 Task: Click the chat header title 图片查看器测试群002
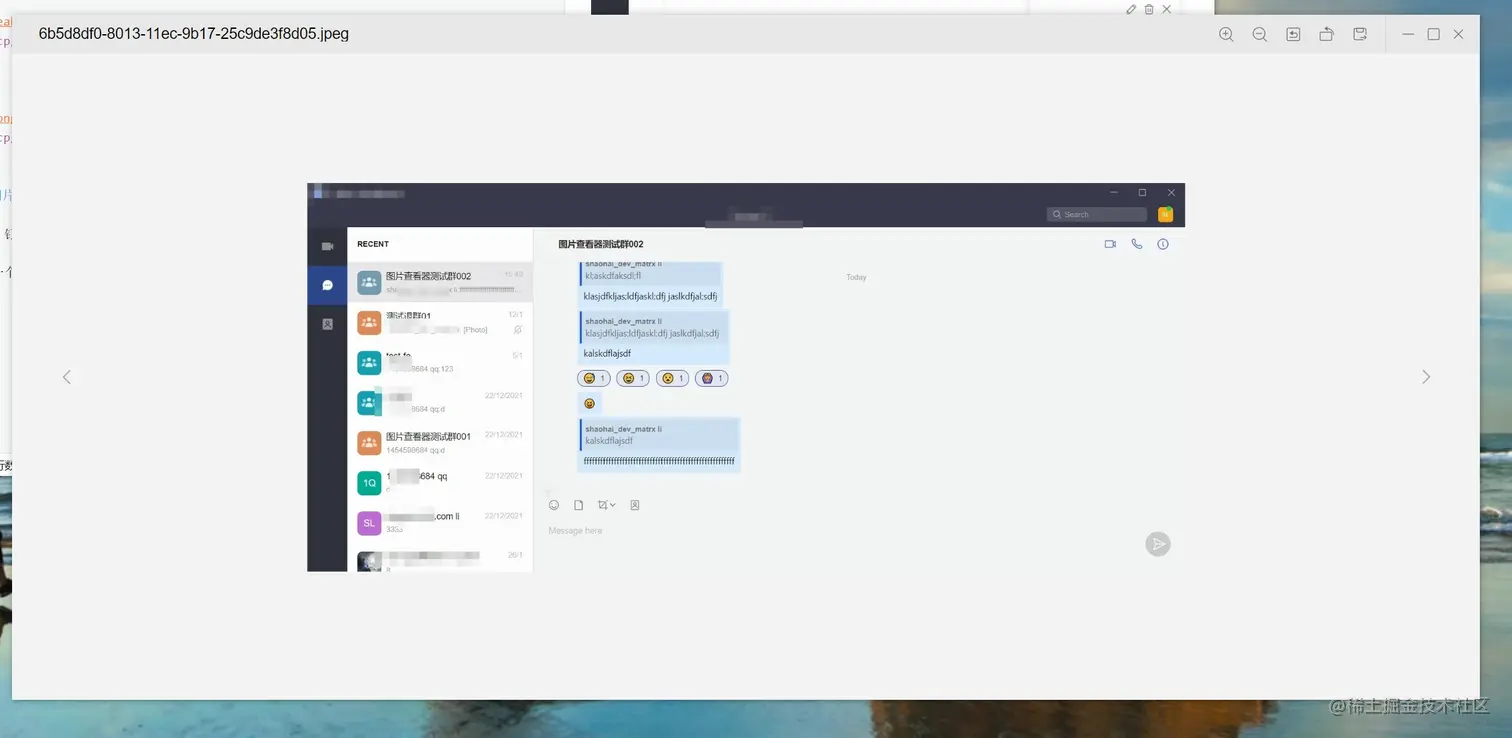601,244
